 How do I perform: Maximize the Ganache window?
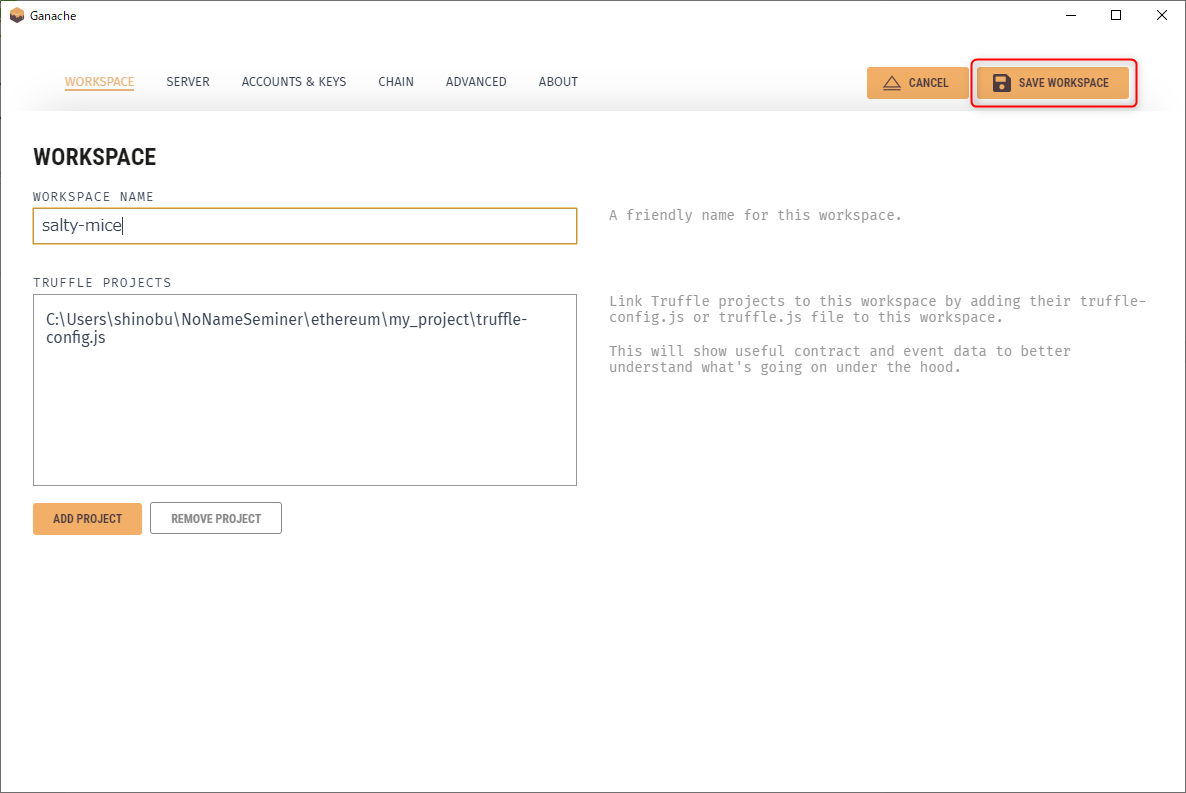pos(1116,16)
